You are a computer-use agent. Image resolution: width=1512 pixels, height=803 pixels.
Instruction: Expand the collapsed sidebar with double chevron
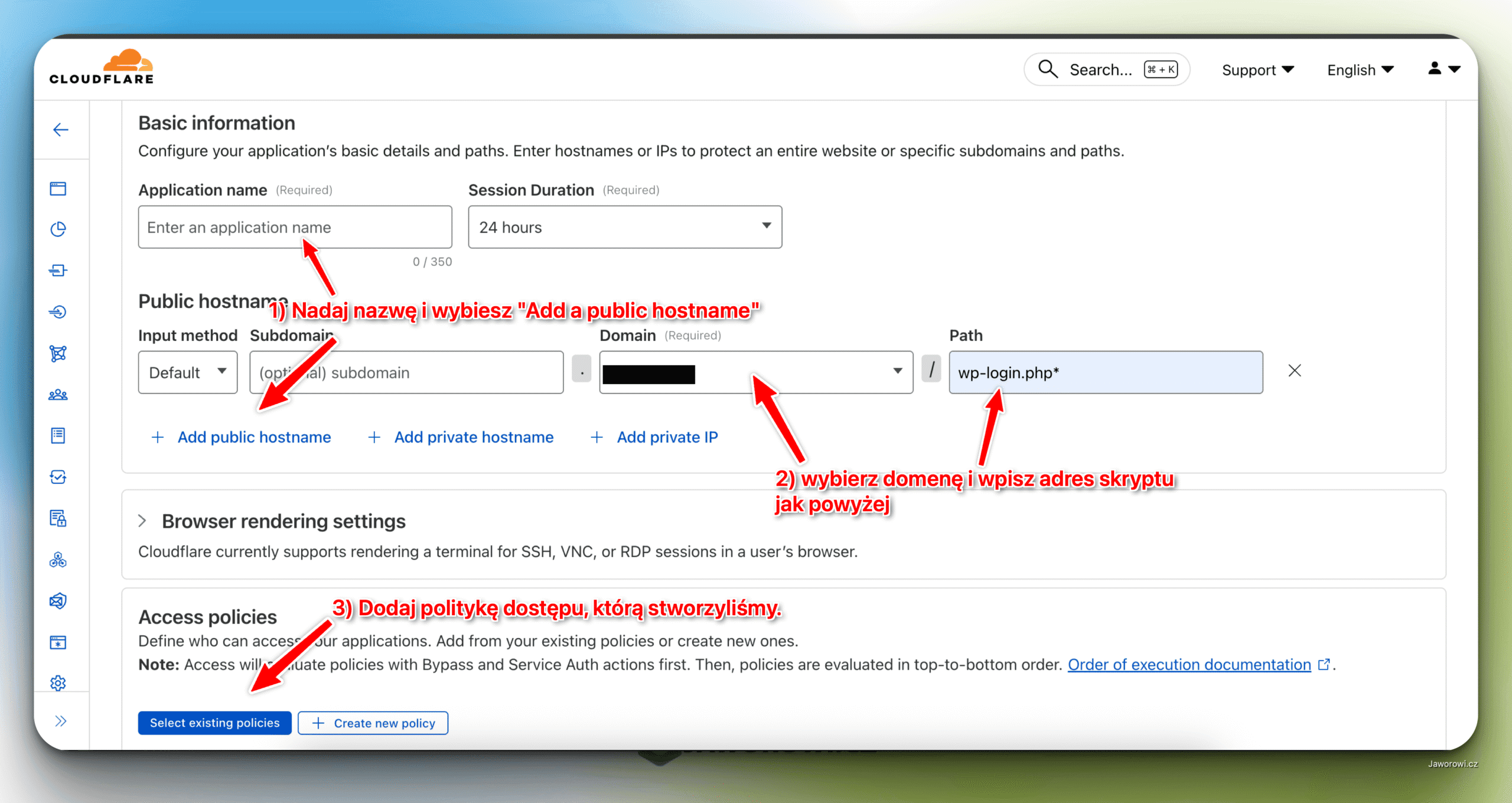point(60,720)
